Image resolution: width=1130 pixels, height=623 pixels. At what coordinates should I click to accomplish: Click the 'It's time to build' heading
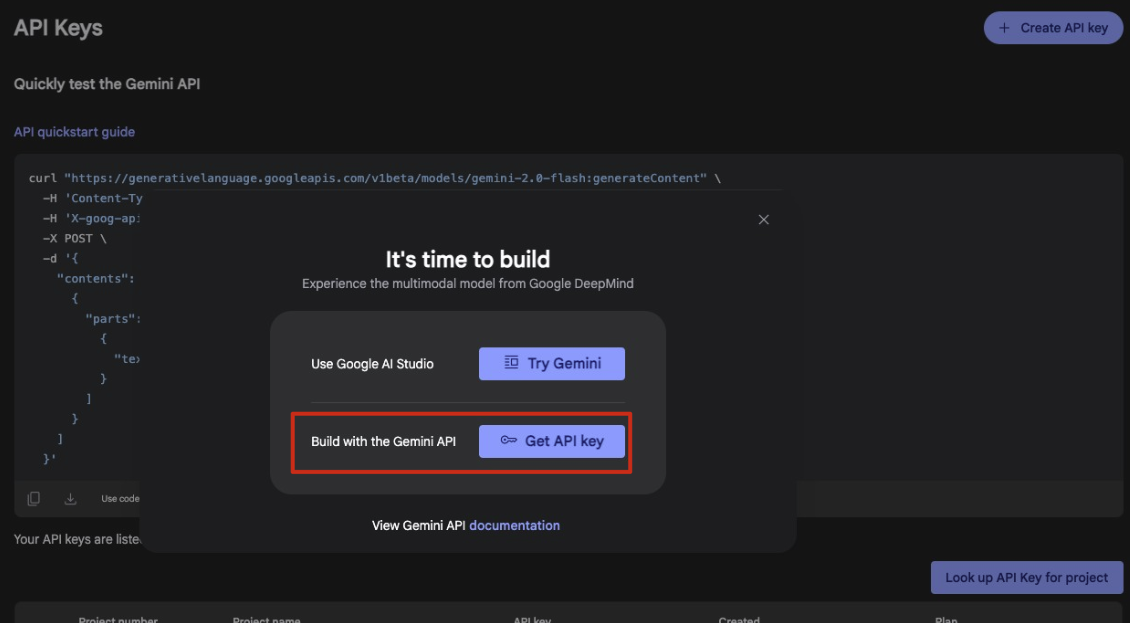(x=467, y=260)
